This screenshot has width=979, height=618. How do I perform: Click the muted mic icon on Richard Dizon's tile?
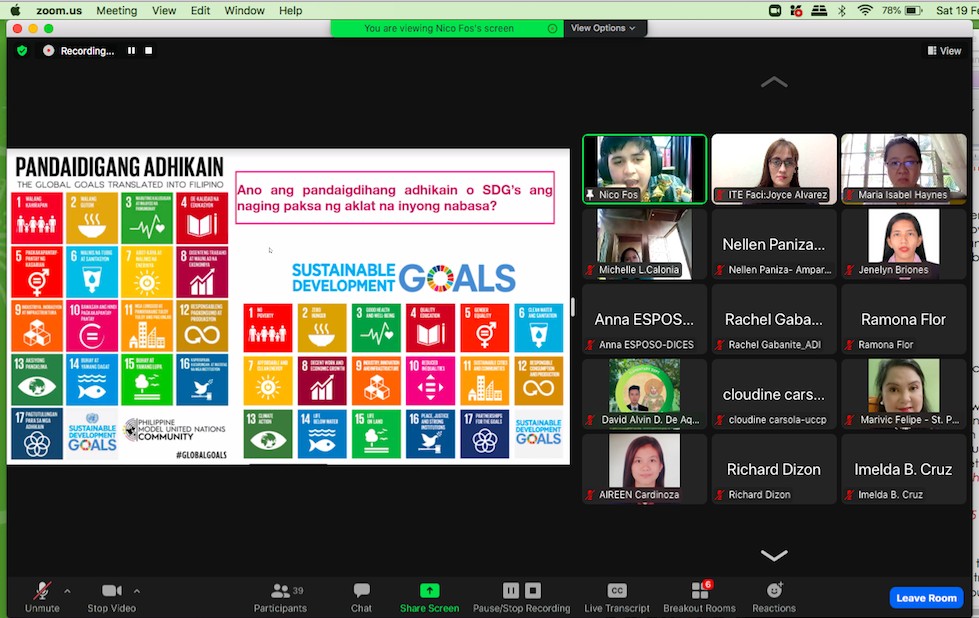[720, 495]
